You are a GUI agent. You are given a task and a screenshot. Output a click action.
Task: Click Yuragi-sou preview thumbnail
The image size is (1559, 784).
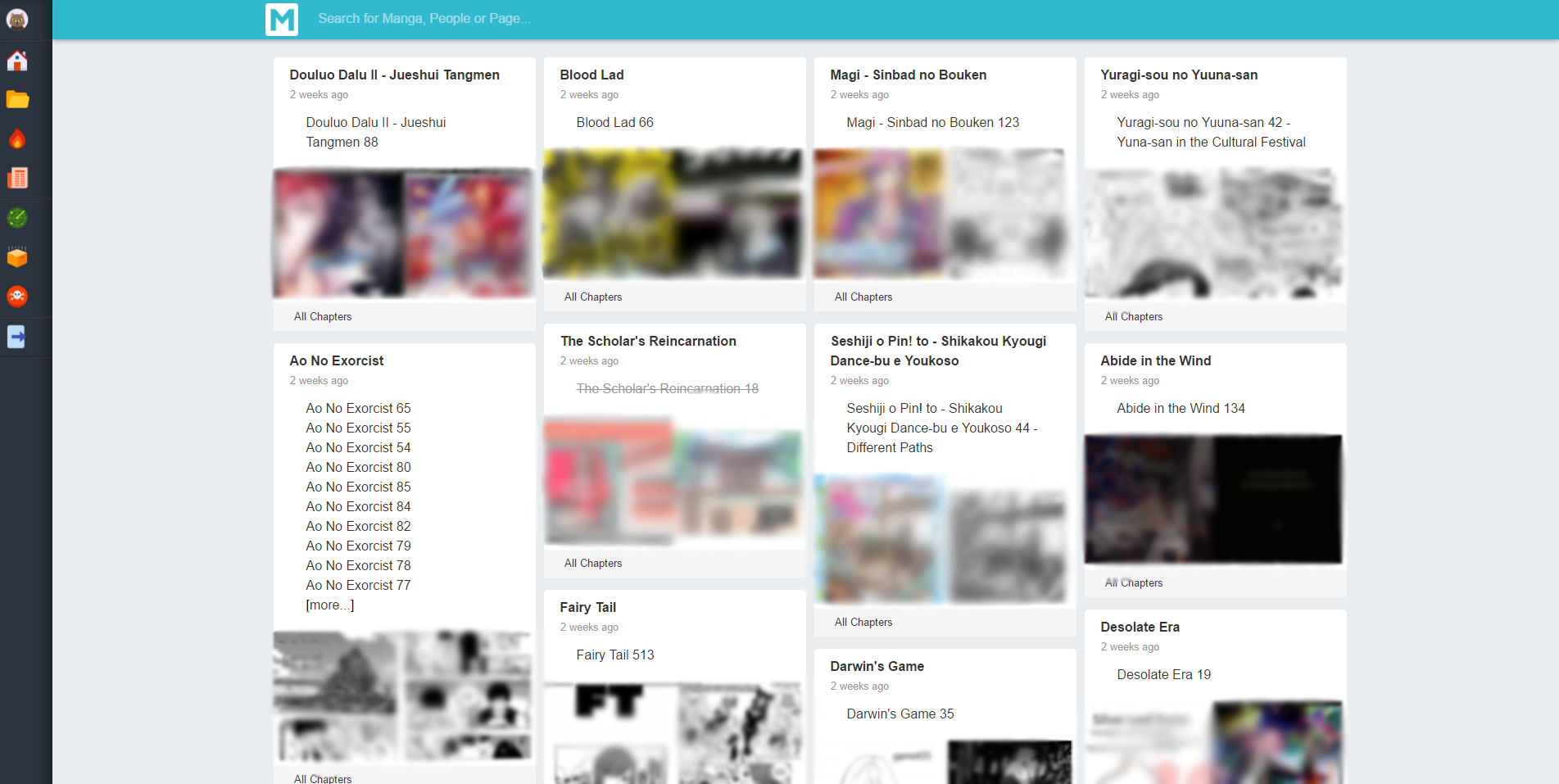pyautogui.click(x=1214, y=233)
